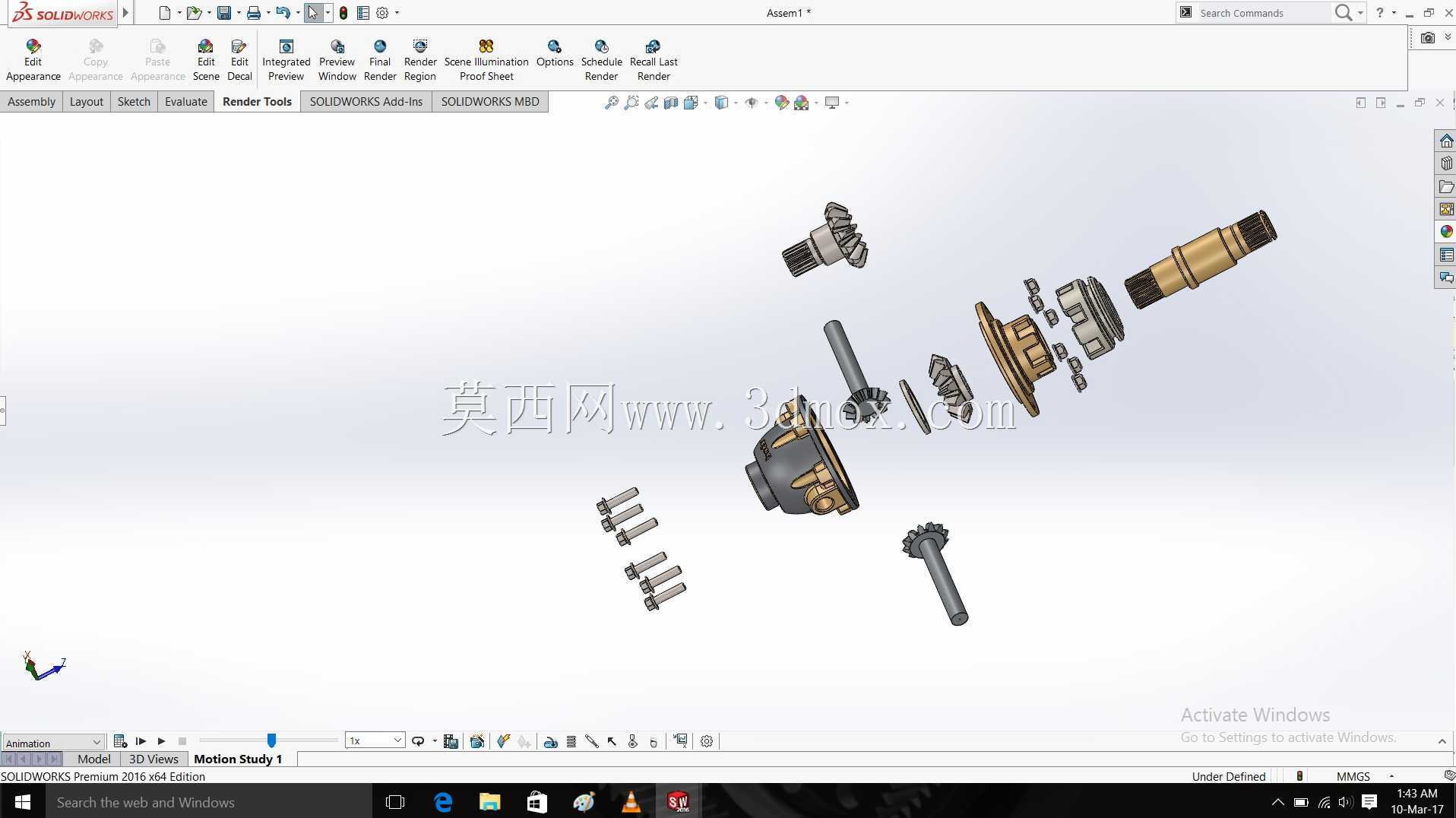This screenshot has width=1456, height=818.
Task: Open Design Library in task pane
Action: pyautogui.click(x=1446, y=164)
